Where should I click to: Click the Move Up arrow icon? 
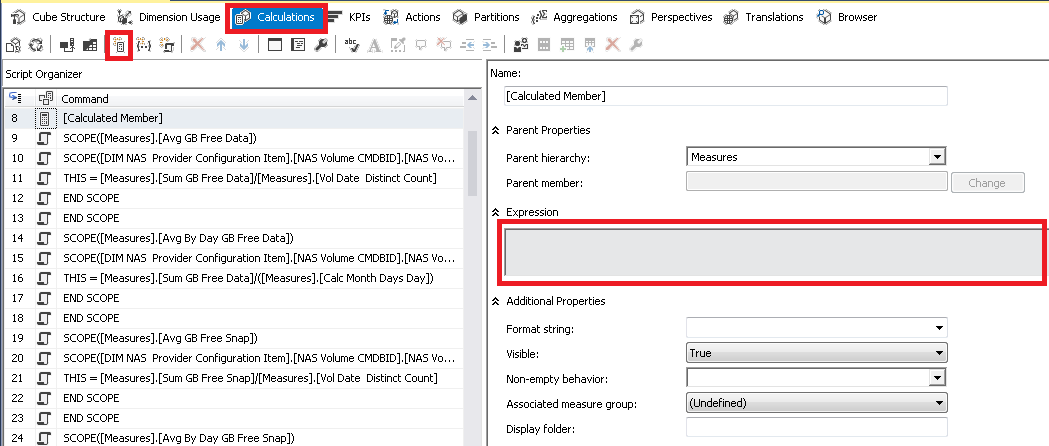(221, 45)
